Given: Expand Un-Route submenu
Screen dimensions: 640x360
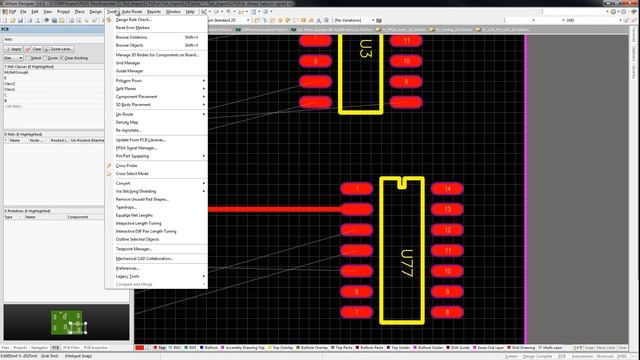Looking at the screenshot, I should (156, 114).
